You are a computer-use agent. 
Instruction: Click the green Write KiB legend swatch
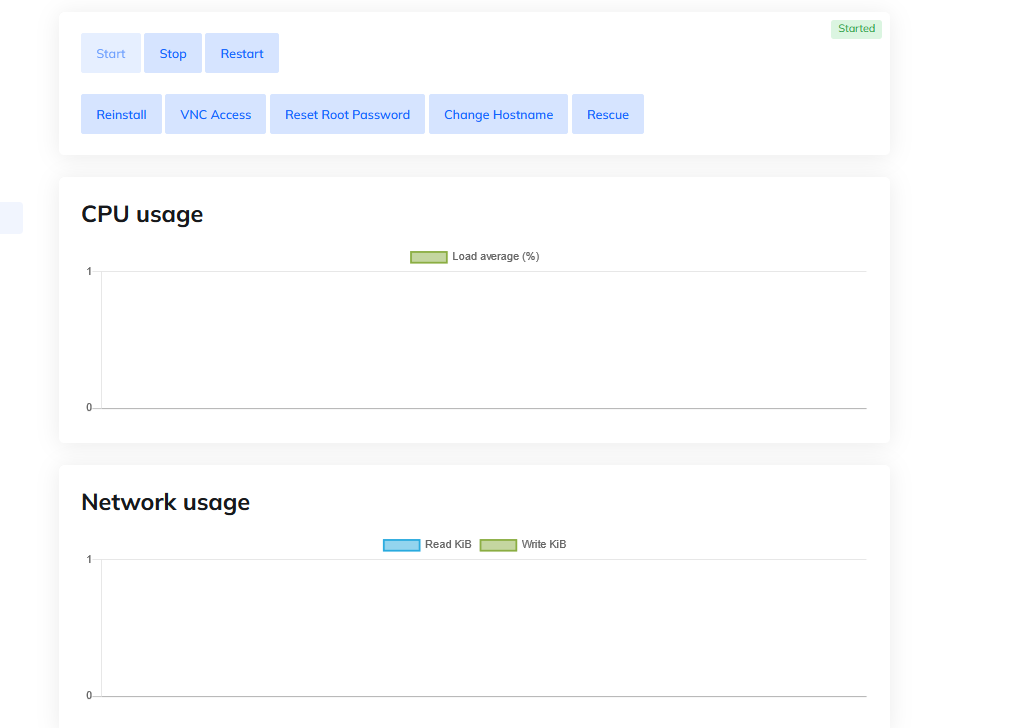click(498, 545)
